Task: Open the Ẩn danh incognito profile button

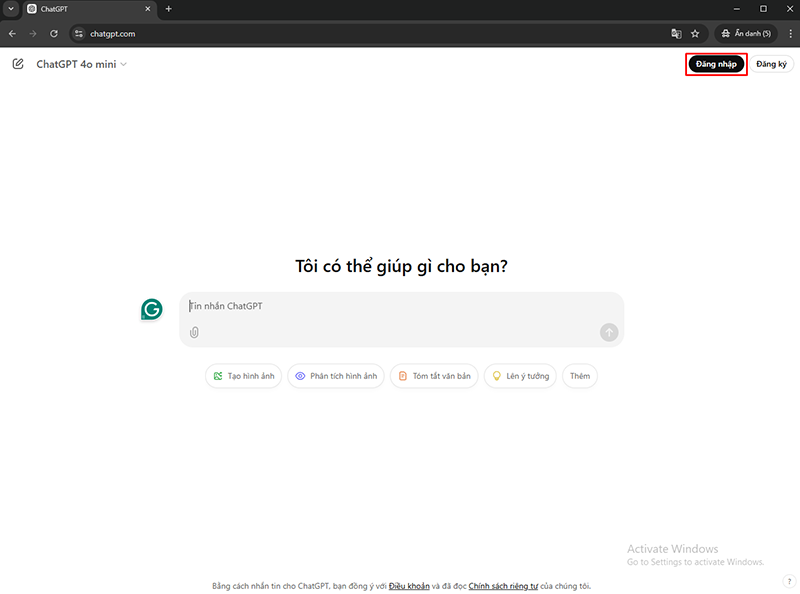Action: coord(746,34)
